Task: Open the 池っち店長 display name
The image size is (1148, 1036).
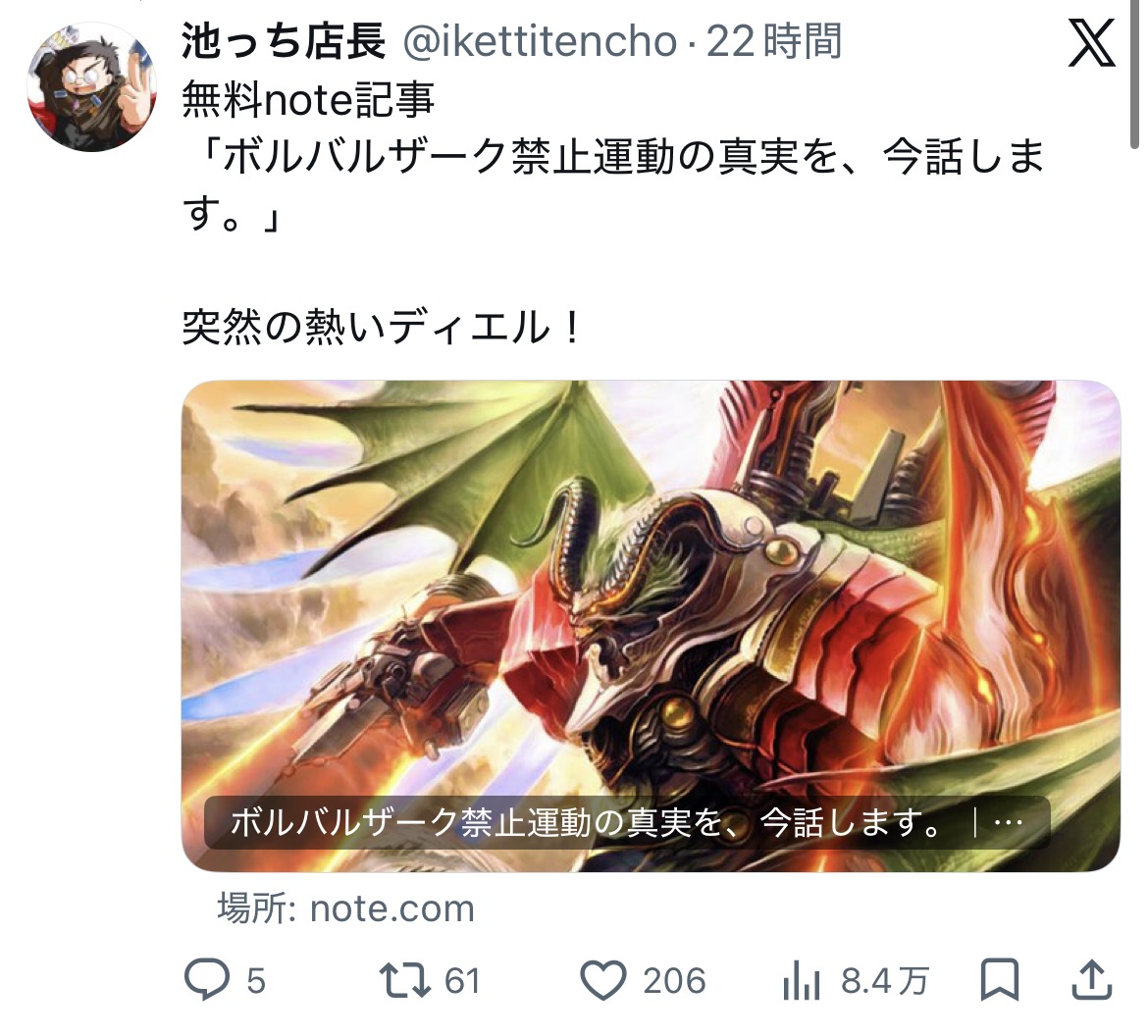Action: [x=284, y=41]
